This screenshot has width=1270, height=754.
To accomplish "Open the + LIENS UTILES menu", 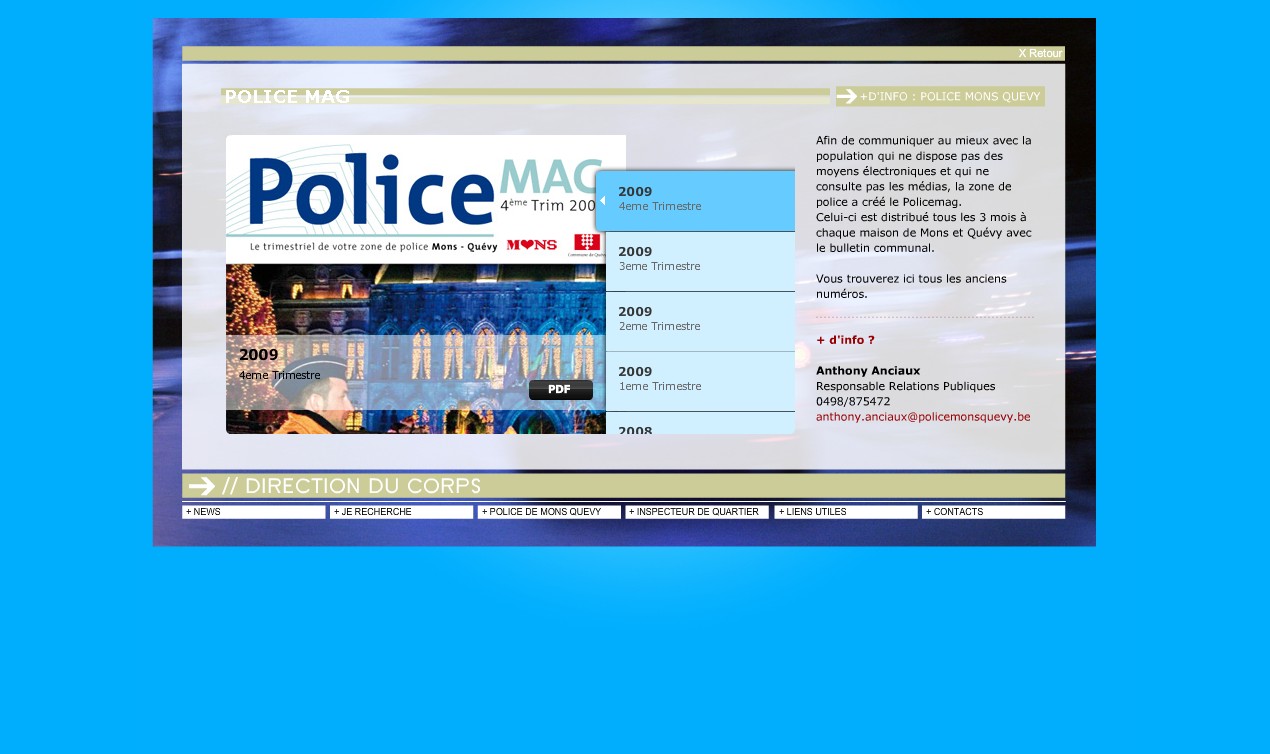I will click(845, 512).
